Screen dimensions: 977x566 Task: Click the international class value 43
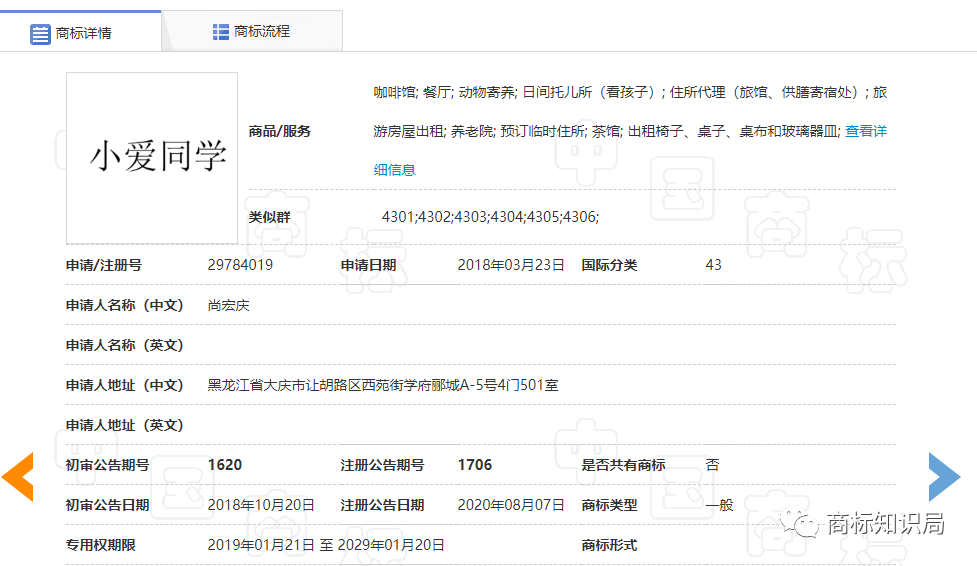tap(713, 265)
